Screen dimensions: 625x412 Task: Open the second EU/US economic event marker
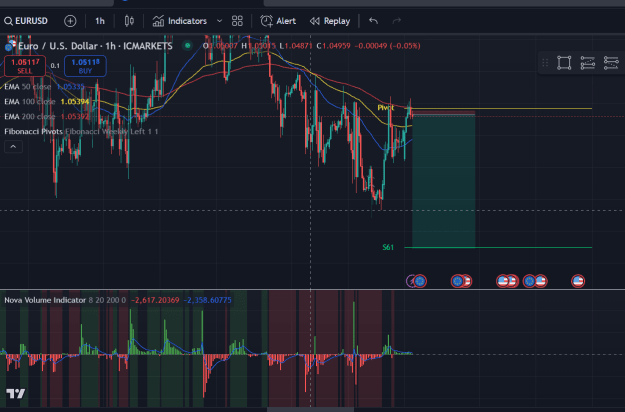coord(461,281)
